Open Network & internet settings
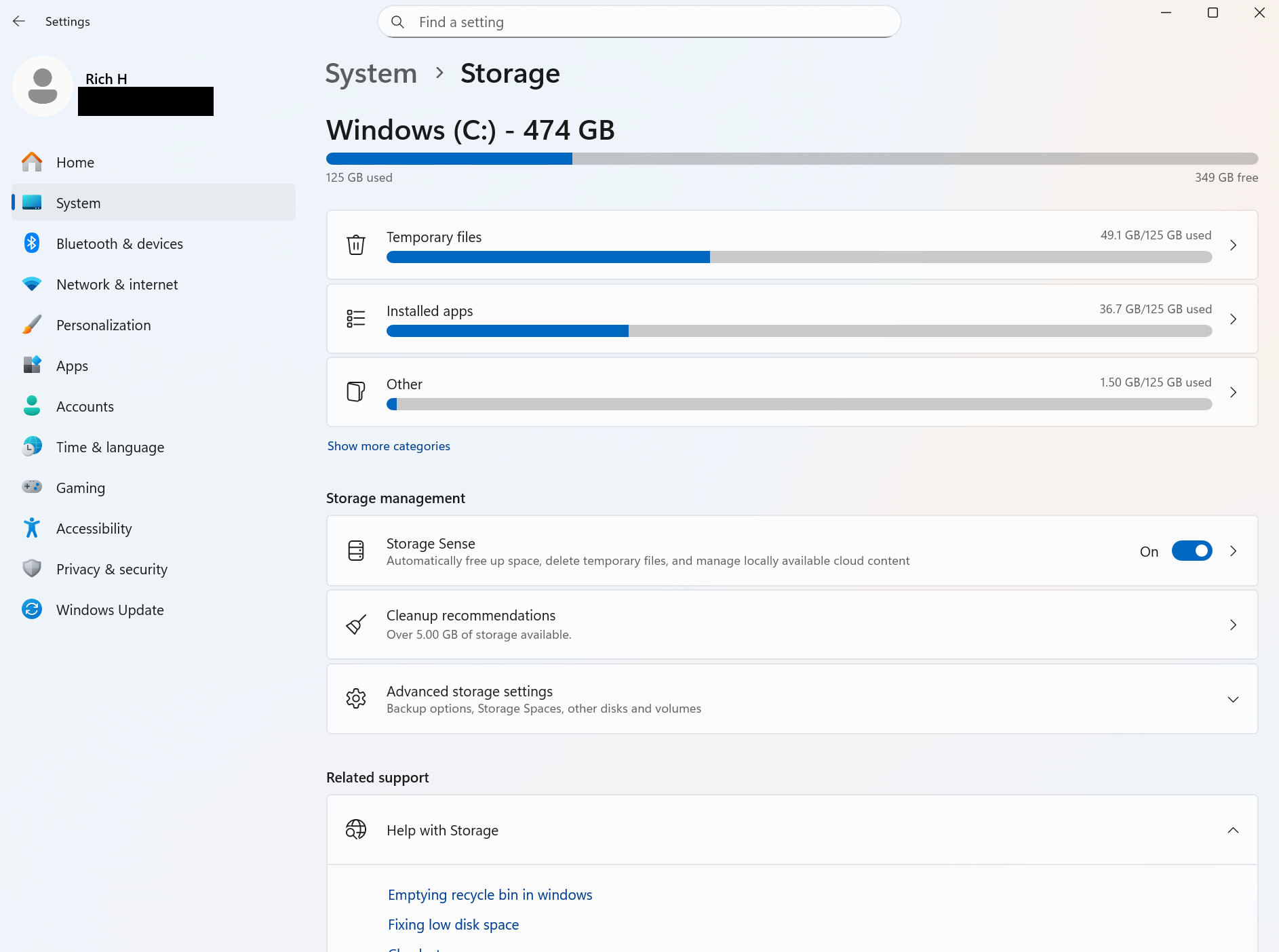Image resolution: width=1279 pixels, height=952 pixels. point(154,284)
